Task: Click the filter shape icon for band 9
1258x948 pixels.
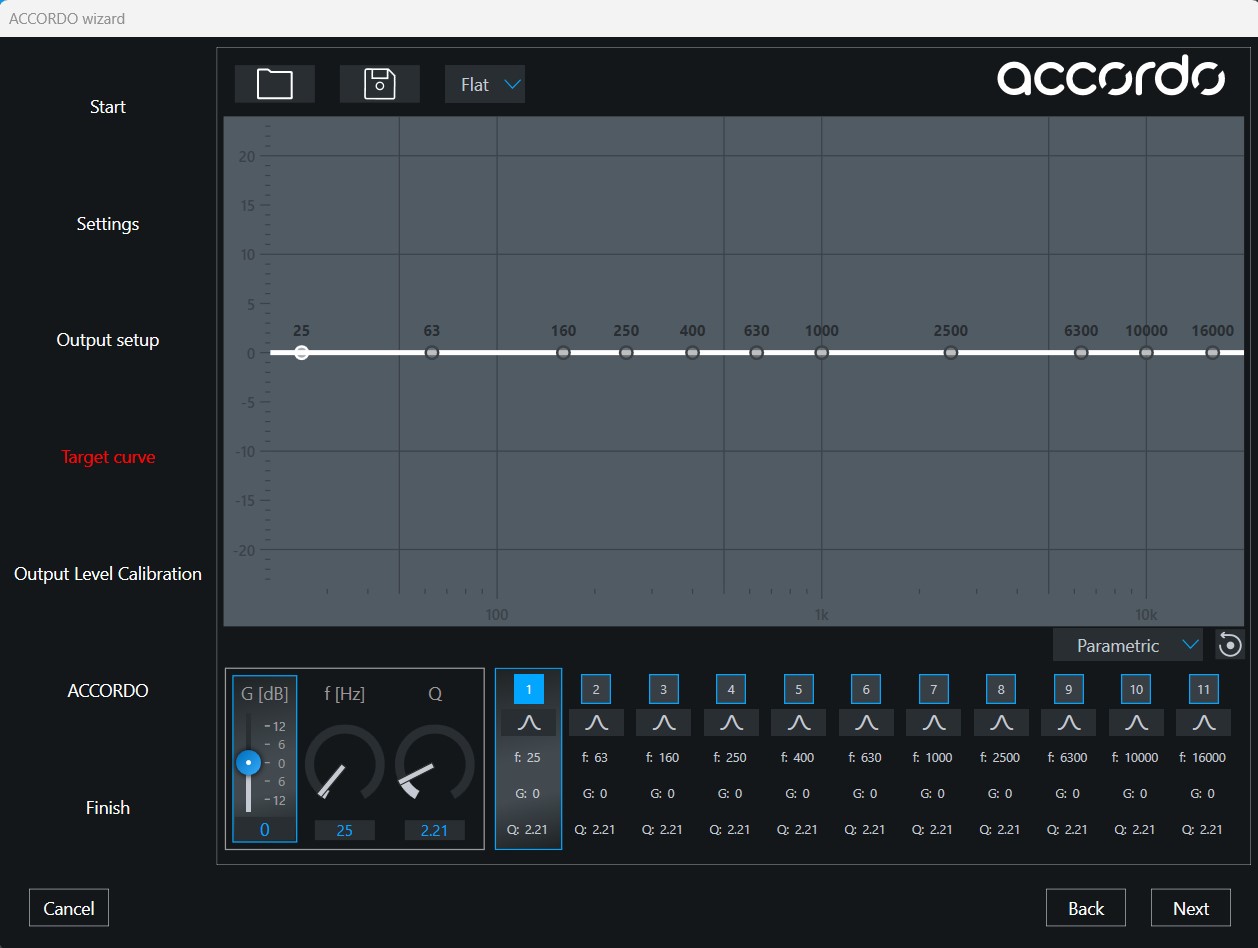Action: click(1069, 722)
